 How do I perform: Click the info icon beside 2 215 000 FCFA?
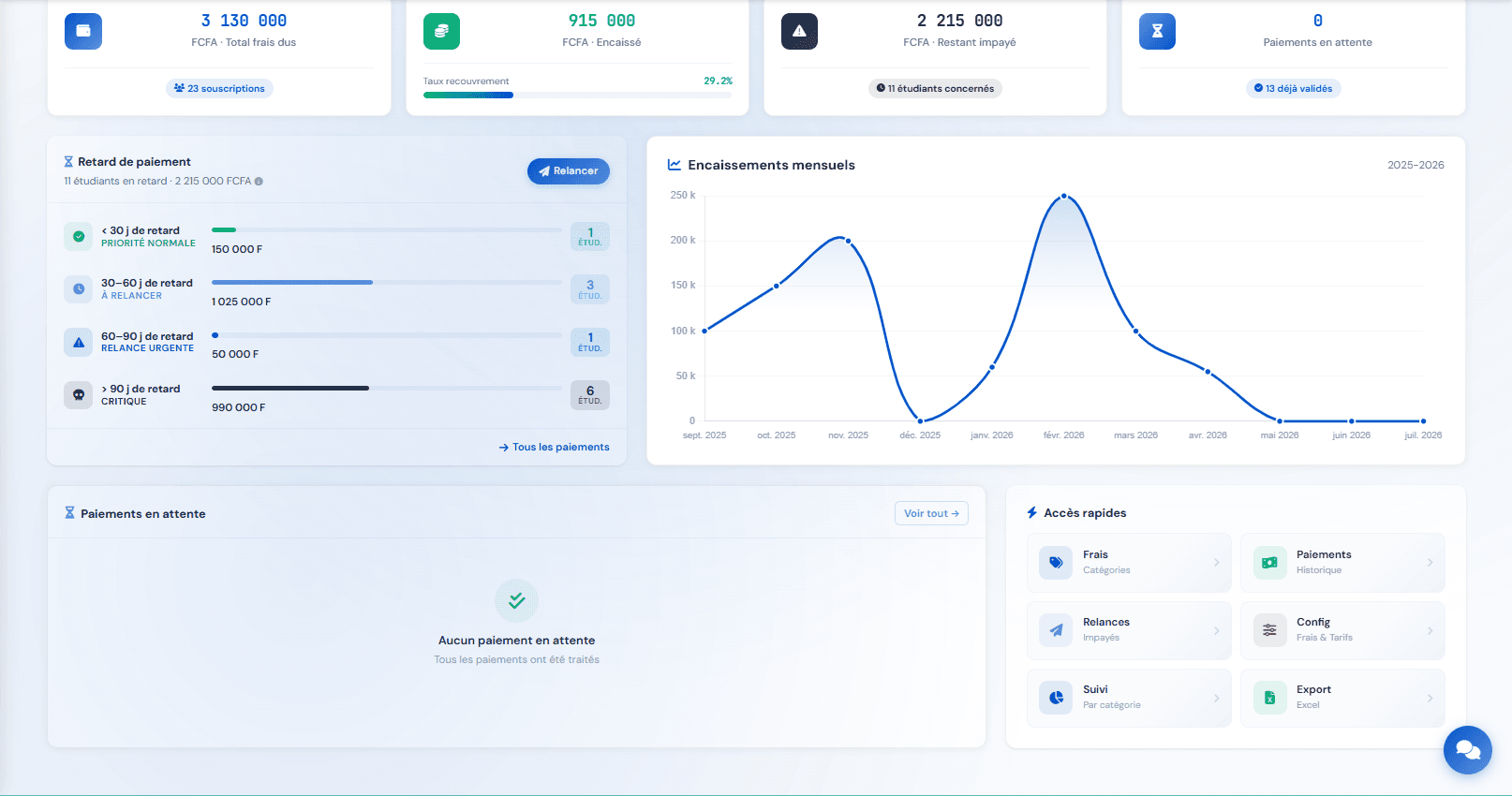(259, 182)
